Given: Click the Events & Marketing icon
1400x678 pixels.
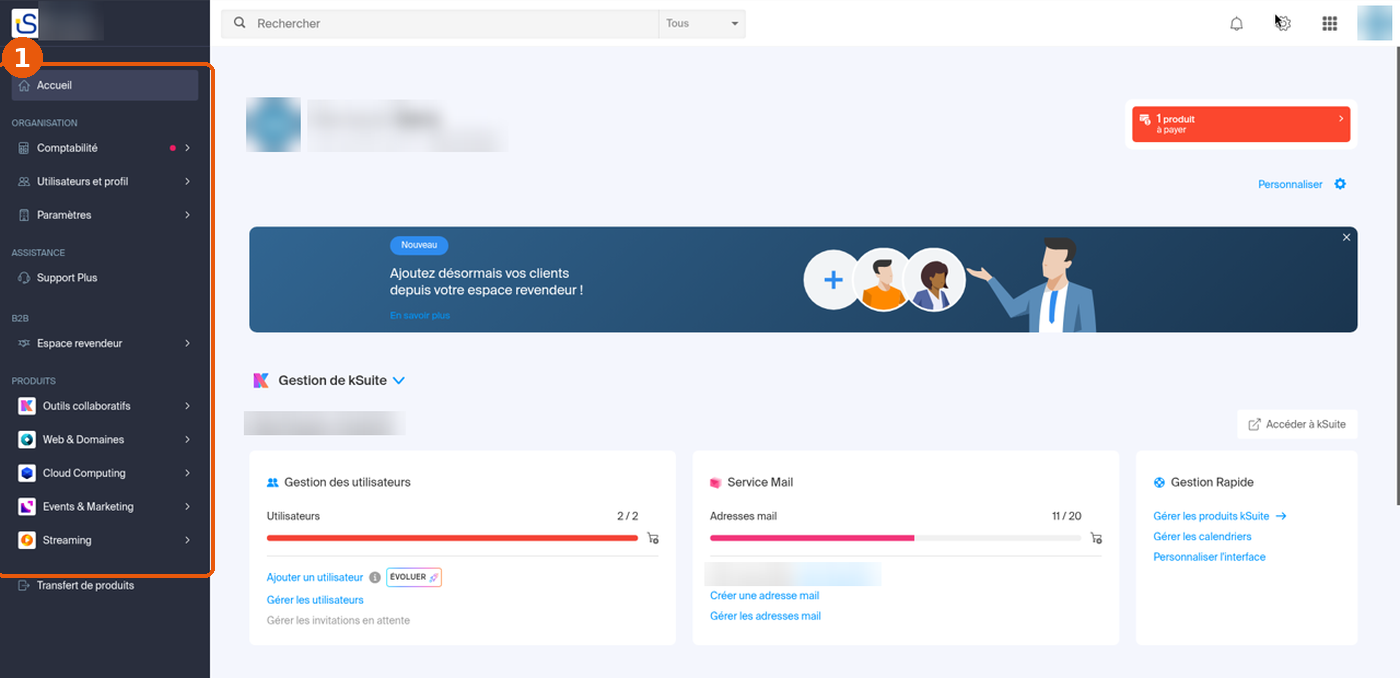Looking at the screenshot, I should [27, 507].
